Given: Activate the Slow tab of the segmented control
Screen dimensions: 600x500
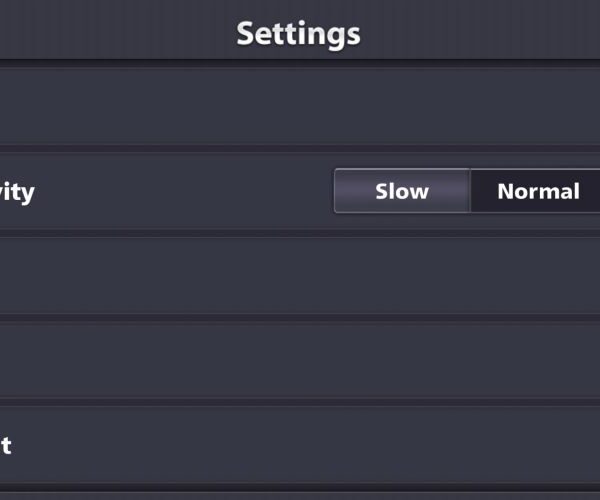Looking at the screenshot, I should pos(401,191).
